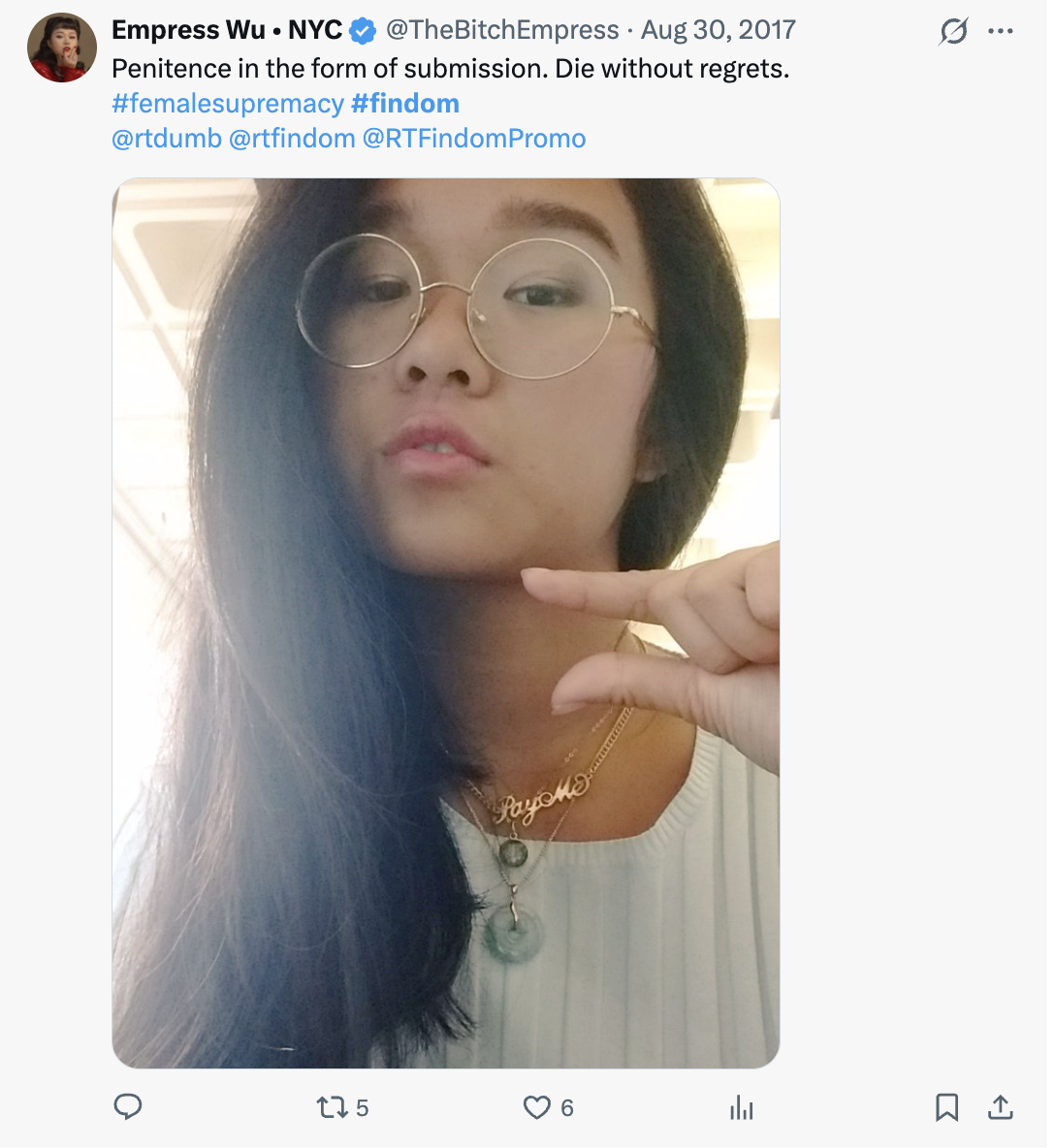The height and width of the screenshot is (1148, 1055).
Task: Open the Aug 30, 2017 timestamp link
Action: (719, 30)
